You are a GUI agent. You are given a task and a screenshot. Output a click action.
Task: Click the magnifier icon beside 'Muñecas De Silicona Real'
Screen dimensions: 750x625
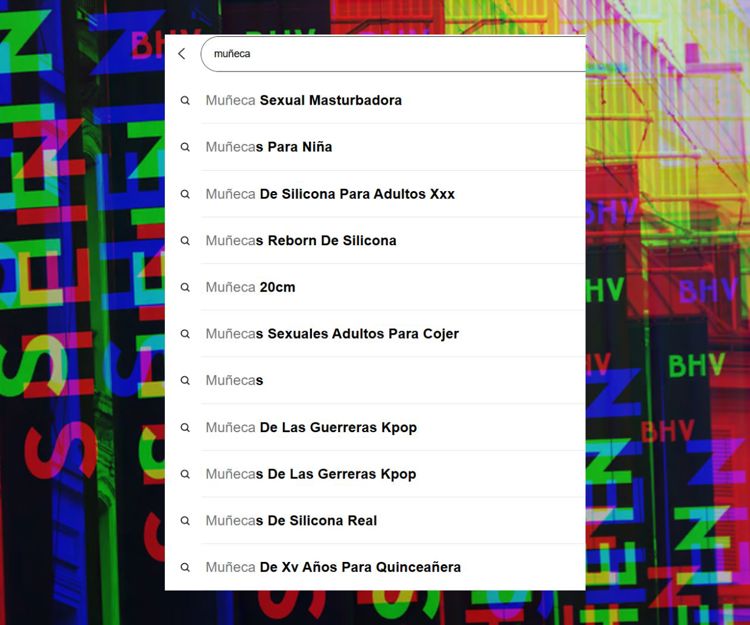(185, 521)
